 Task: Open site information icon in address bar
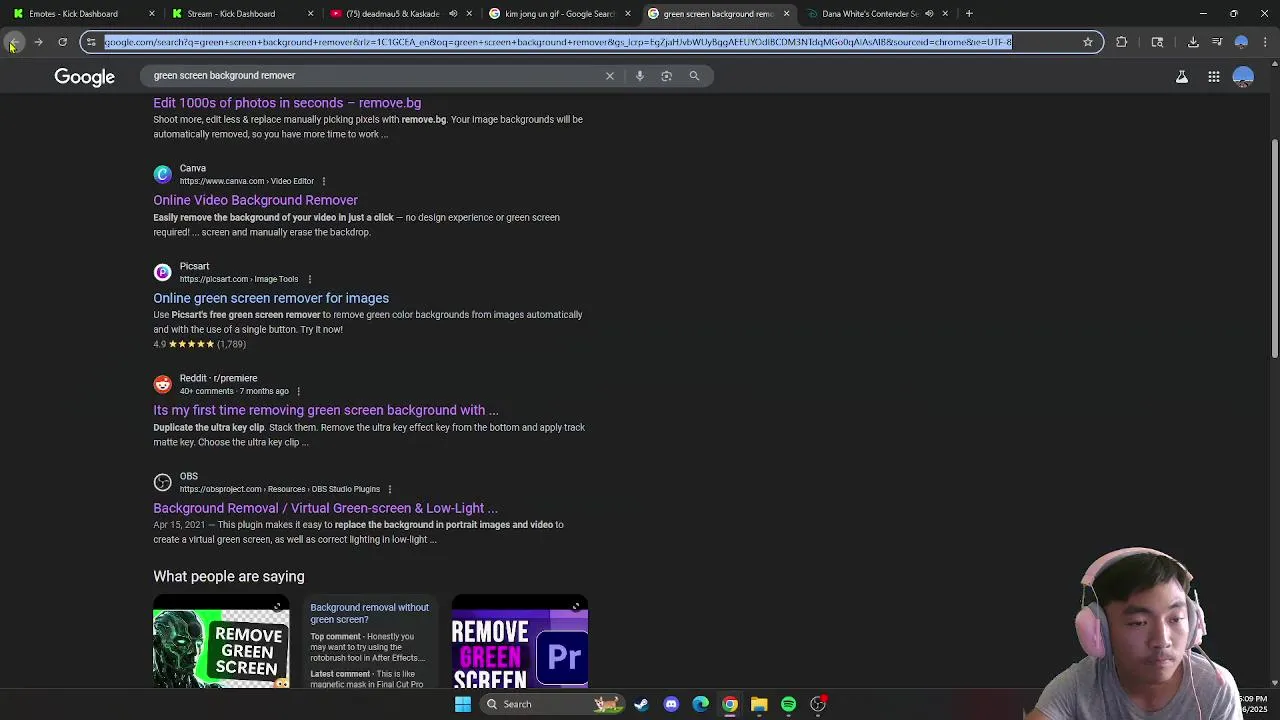91,42
